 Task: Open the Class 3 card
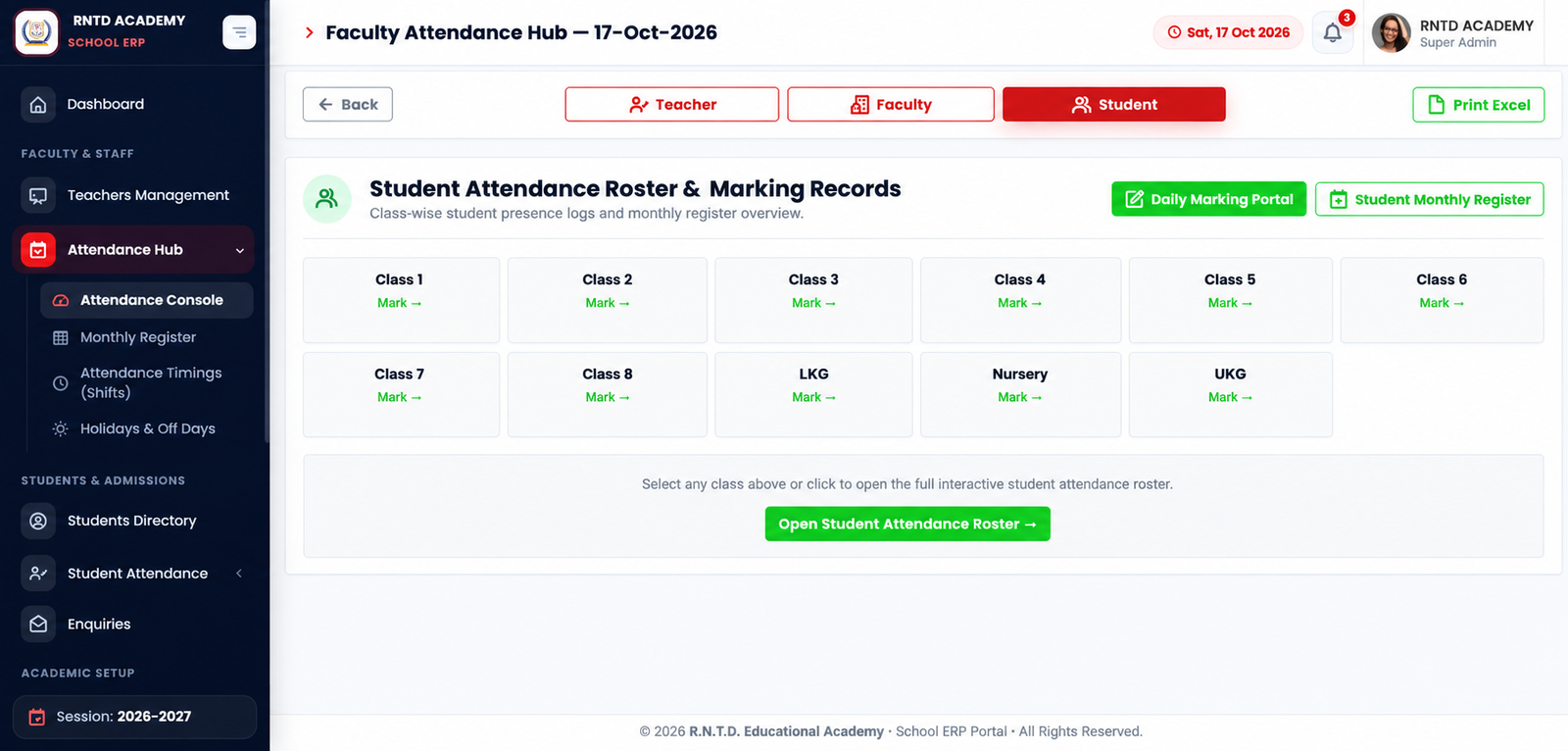point(813,300)
